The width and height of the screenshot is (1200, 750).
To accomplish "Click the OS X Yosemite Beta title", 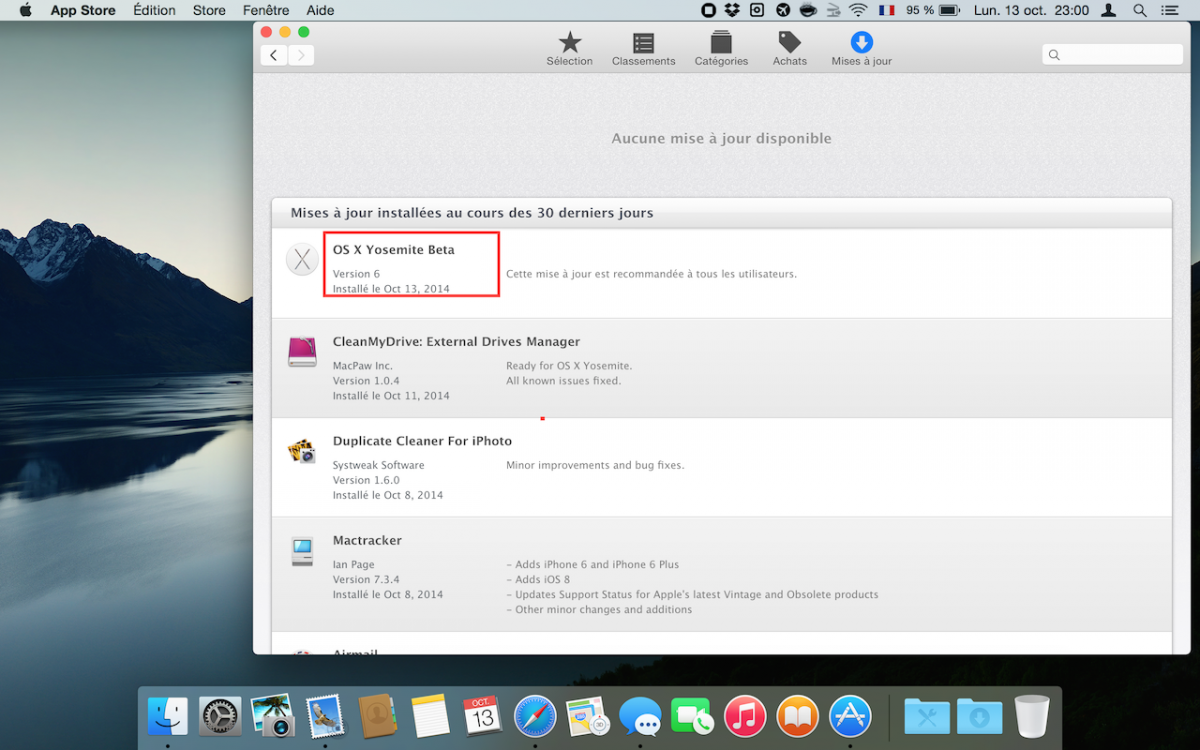I will (393, 250).
